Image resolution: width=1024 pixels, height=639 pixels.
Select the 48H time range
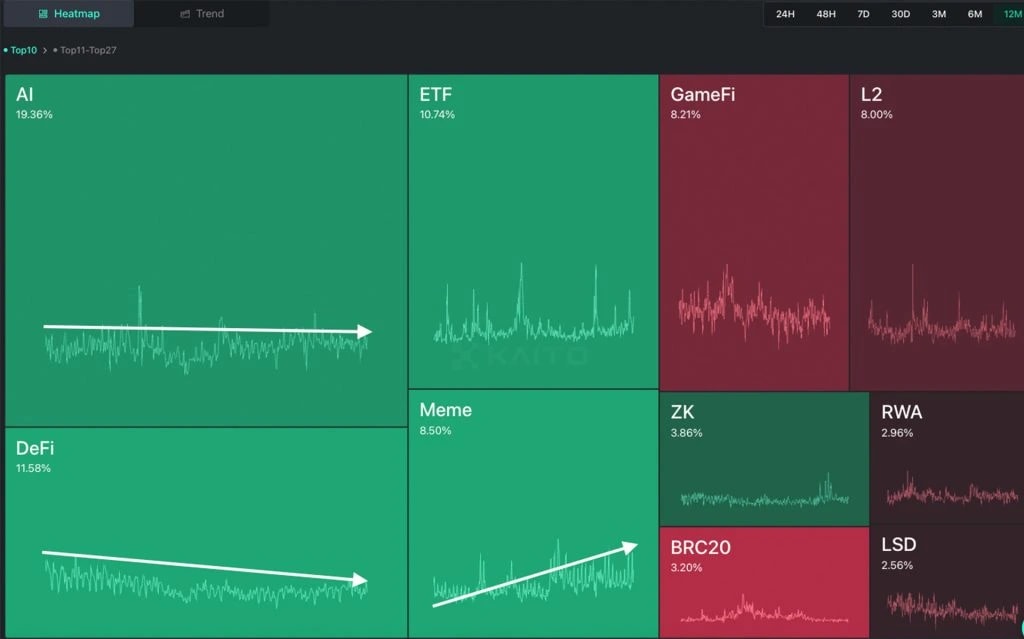[x=827, y=15]
